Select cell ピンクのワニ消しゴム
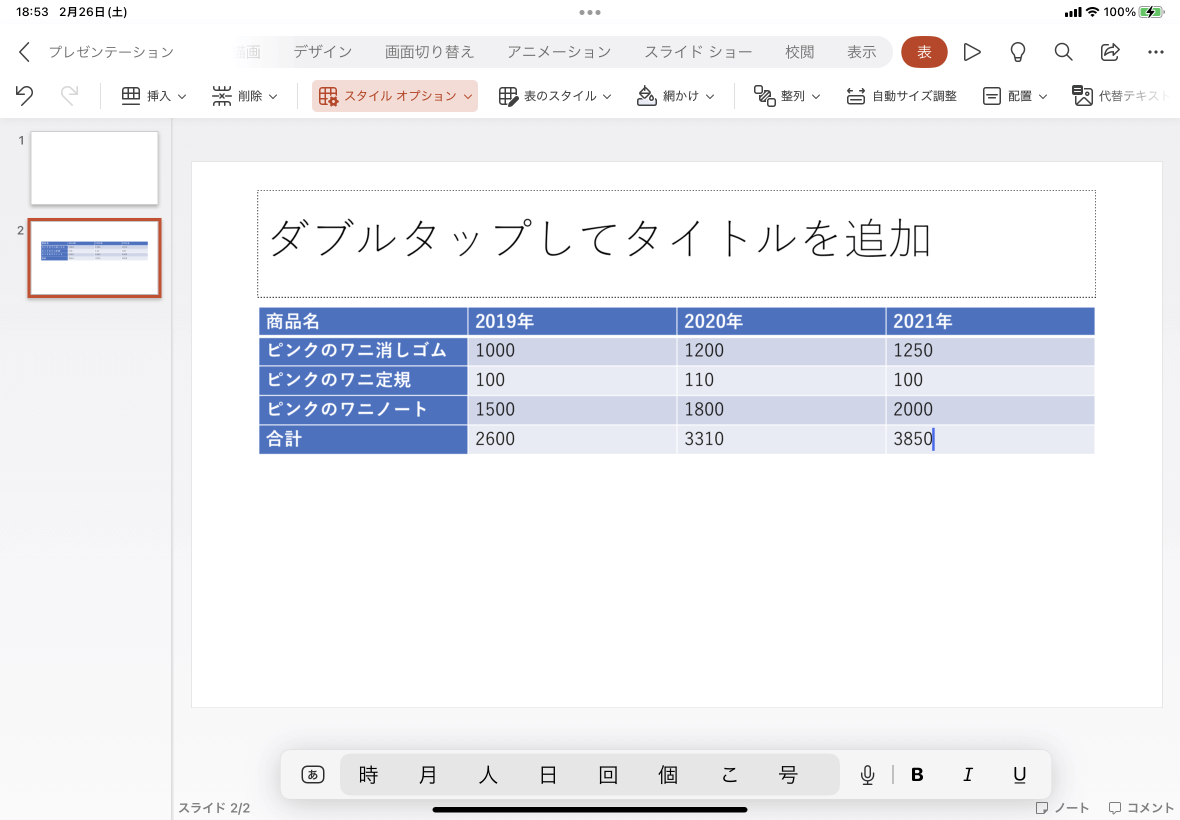Screen dimensions: 1180x820 363,351
